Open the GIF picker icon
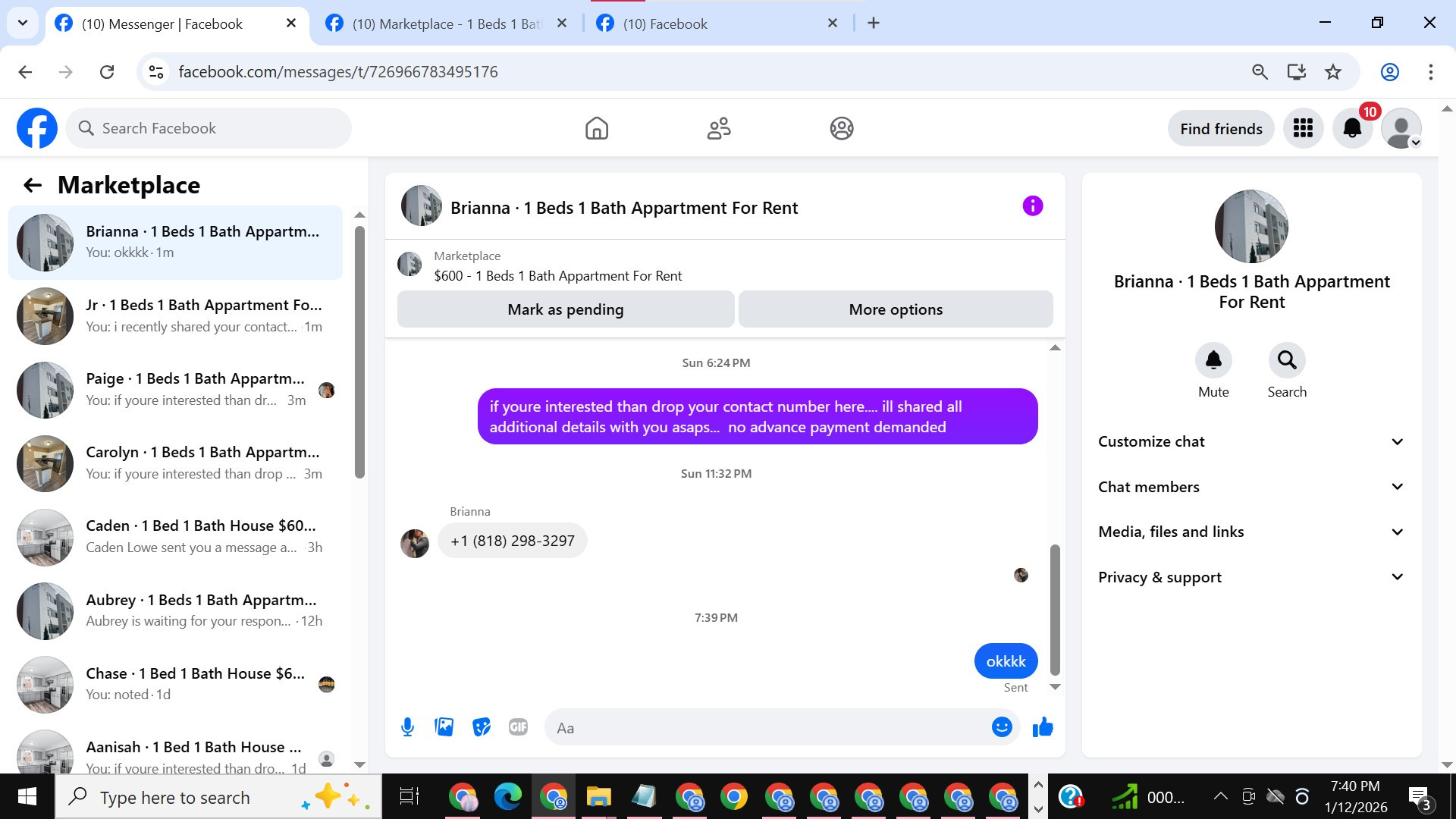The image size is (1456, 819). (518, 727)
